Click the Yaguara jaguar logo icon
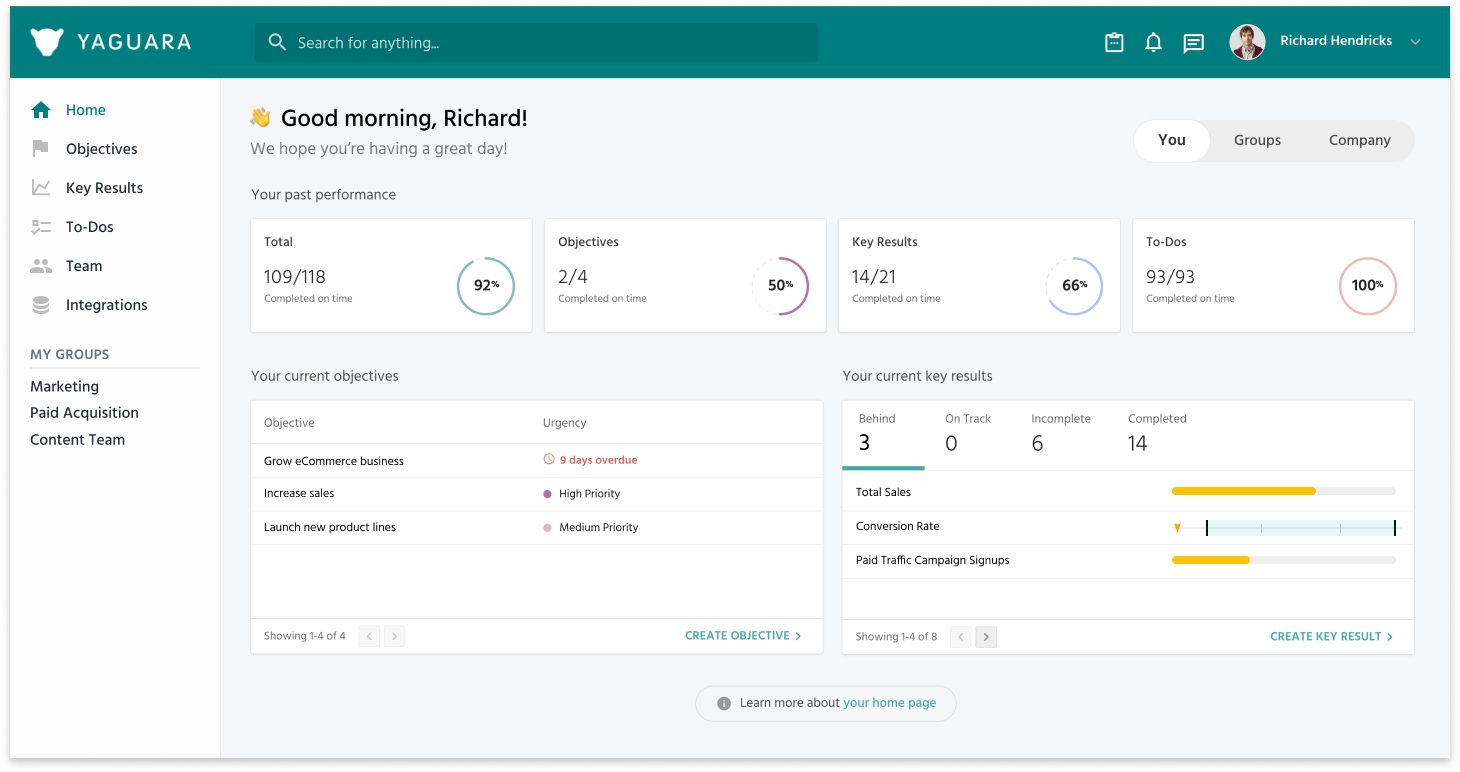This screenshot has height=772, width=1460. pyautogui.click(x=47, y=42)
